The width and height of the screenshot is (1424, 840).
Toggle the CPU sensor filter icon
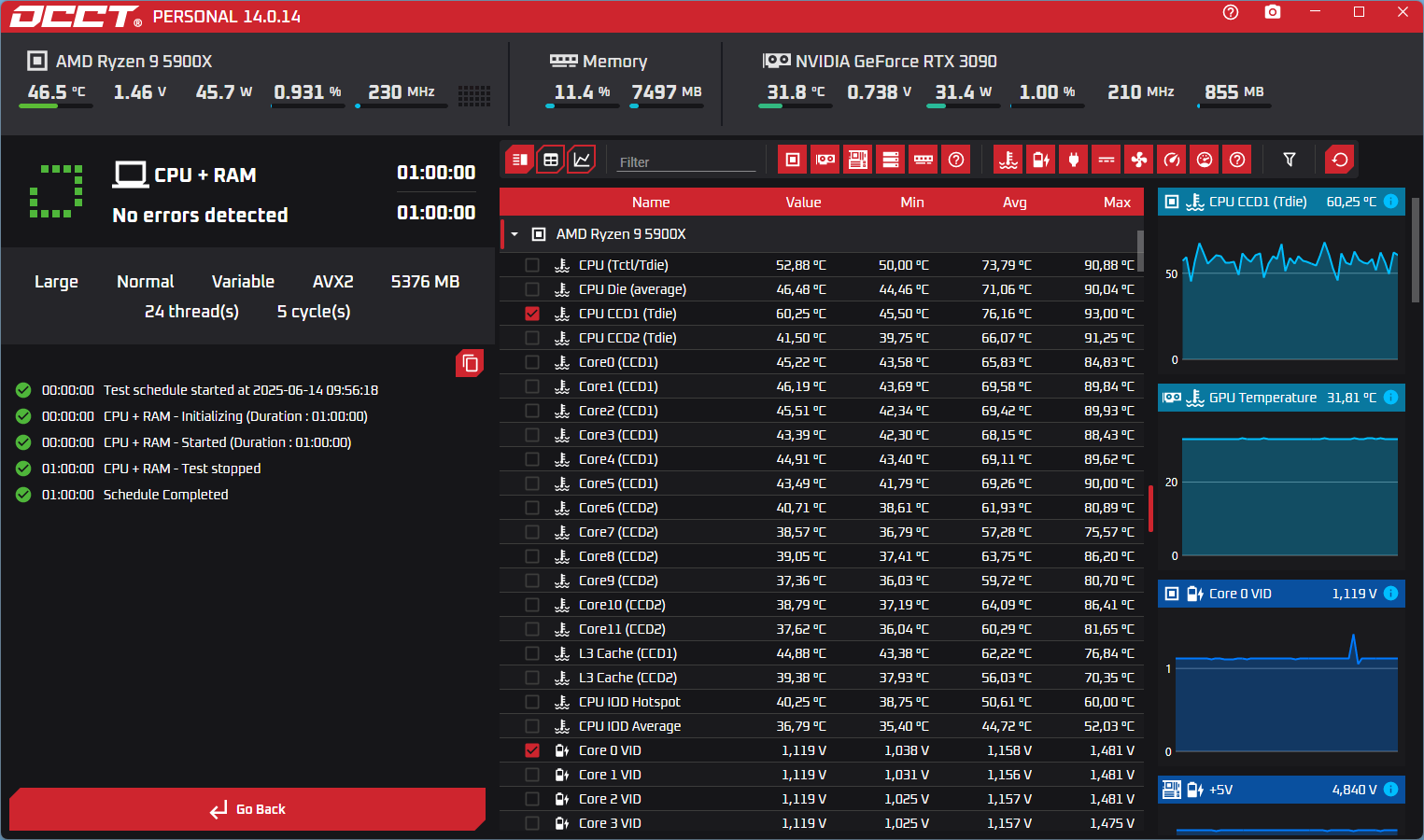pos(792,160)
